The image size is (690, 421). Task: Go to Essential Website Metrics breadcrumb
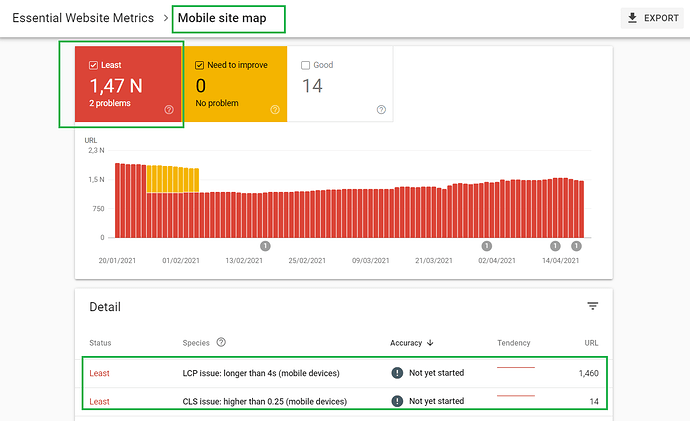(83, 18)
